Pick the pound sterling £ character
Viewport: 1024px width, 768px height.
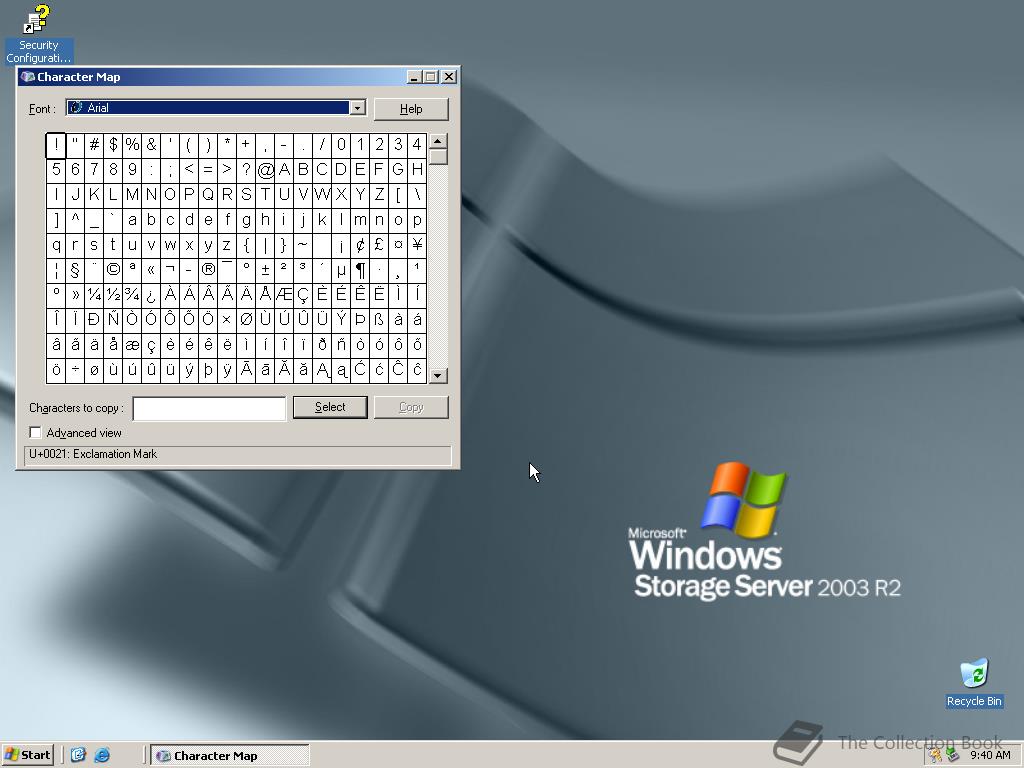click(x=379, y=245)
